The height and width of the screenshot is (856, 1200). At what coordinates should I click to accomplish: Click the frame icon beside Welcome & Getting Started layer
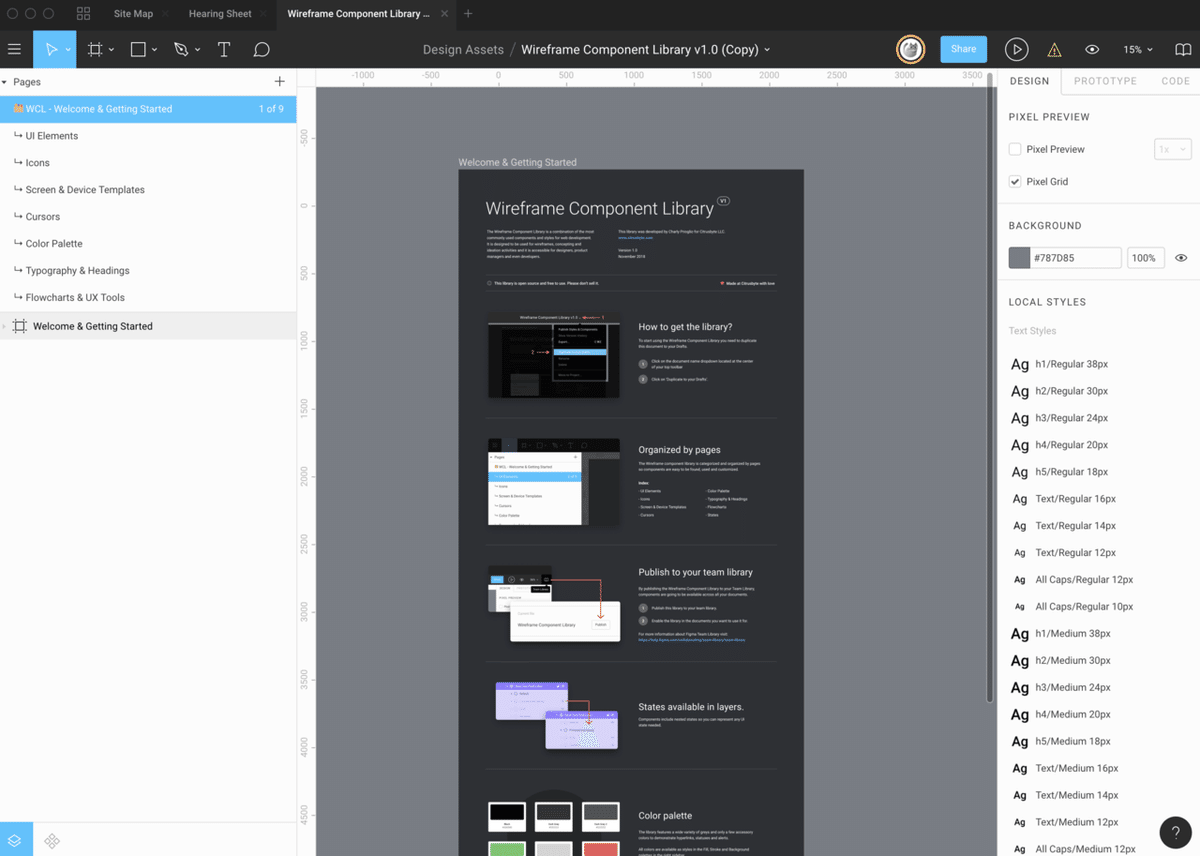pos(19,326)
